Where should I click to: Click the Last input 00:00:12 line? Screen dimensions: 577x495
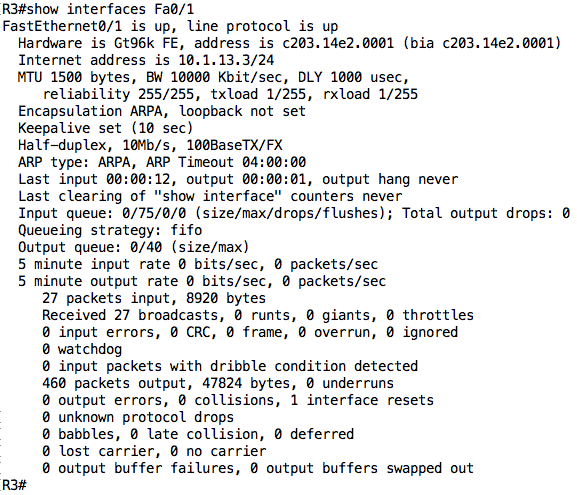point(238,179)
